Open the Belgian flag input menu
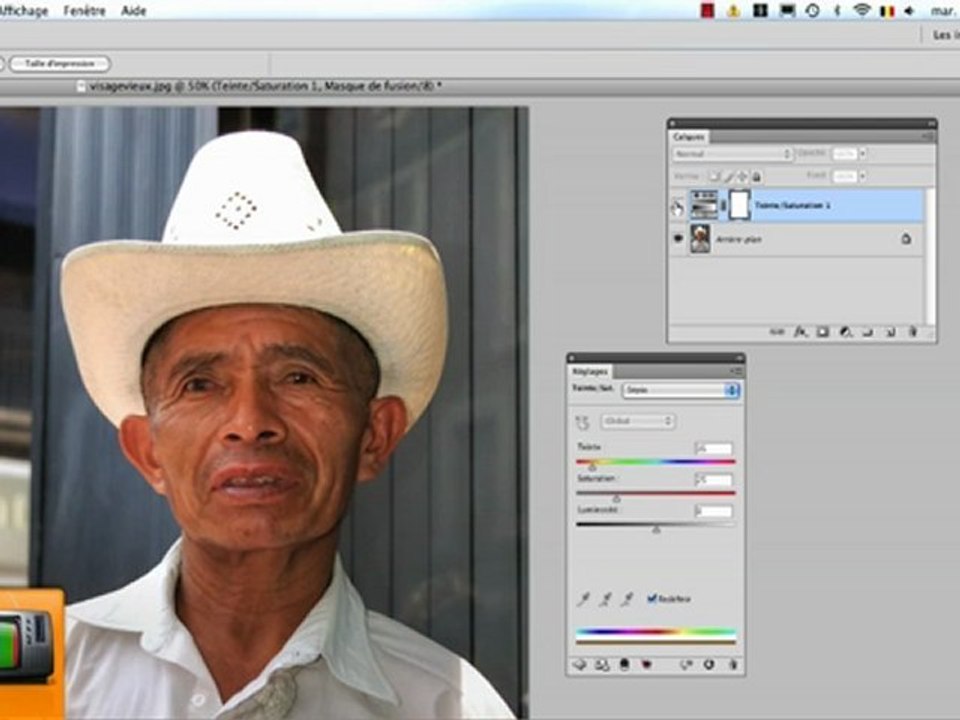Viewport: 960px width, 720px height. (886, 10)
